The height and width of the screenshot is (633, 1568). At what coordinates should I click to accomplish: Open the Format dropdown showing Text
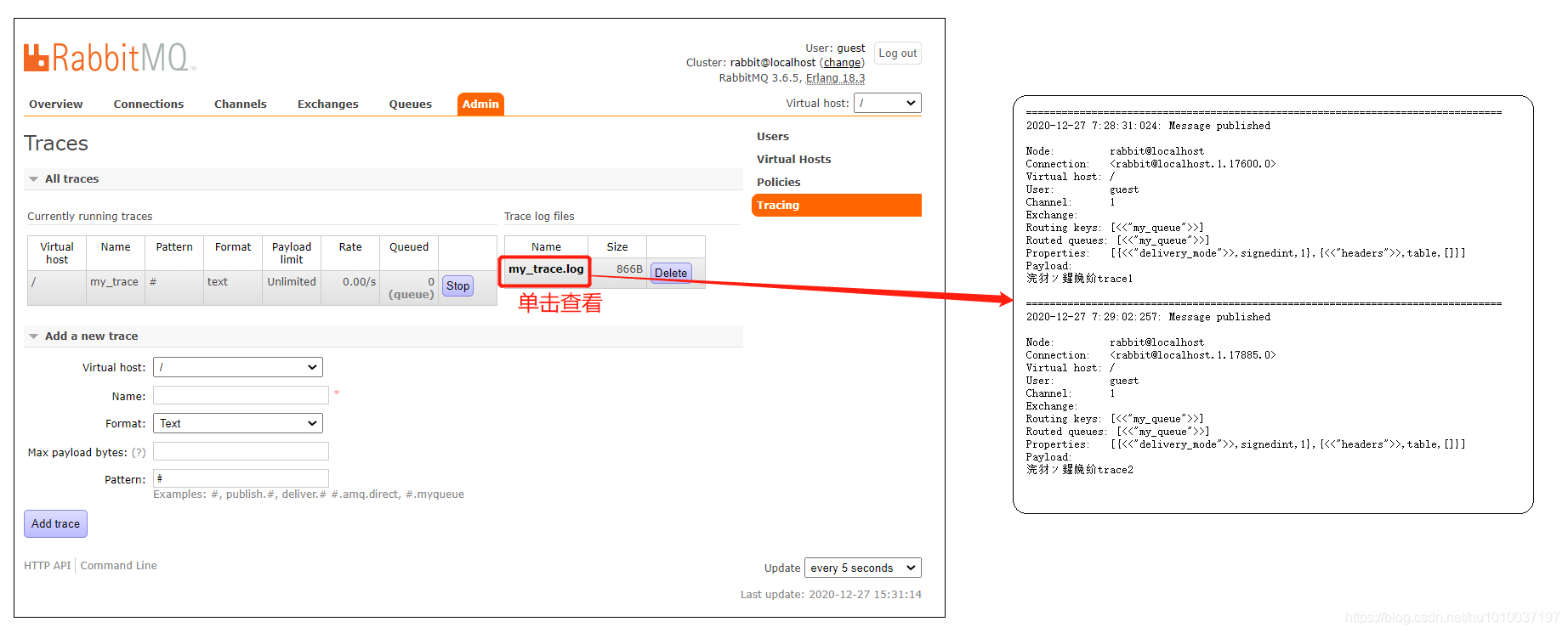(238, 423)
